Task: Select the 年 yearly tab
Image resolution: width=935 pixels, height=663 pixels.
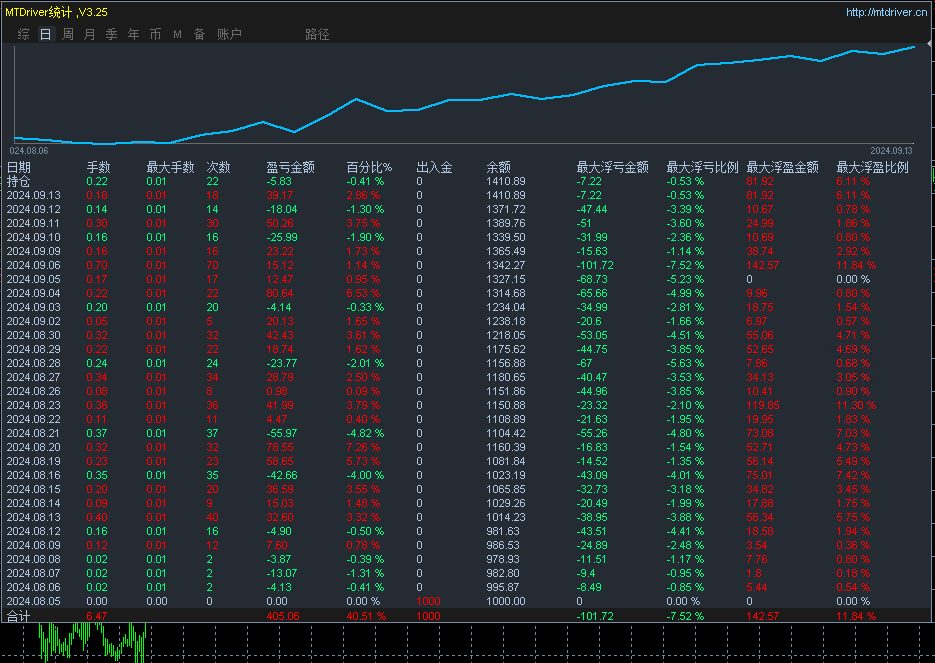Action: tap(134, 34)
